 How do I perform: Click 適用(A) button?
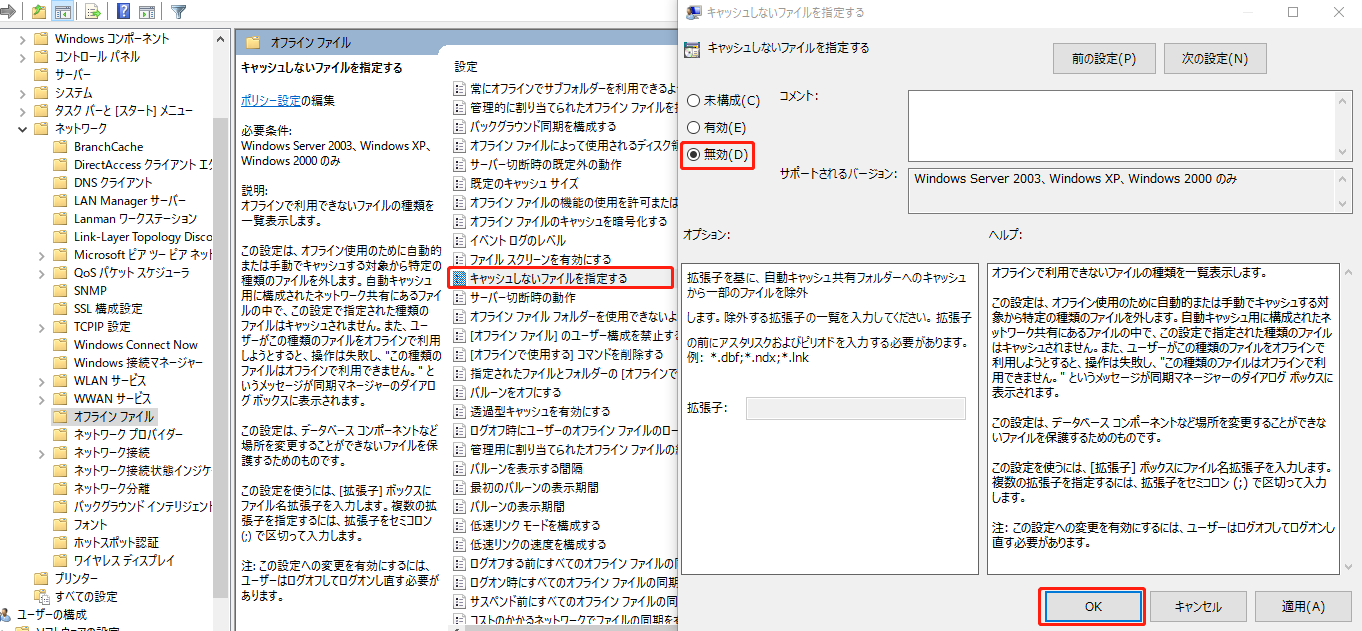click(x=1303, y=607)
